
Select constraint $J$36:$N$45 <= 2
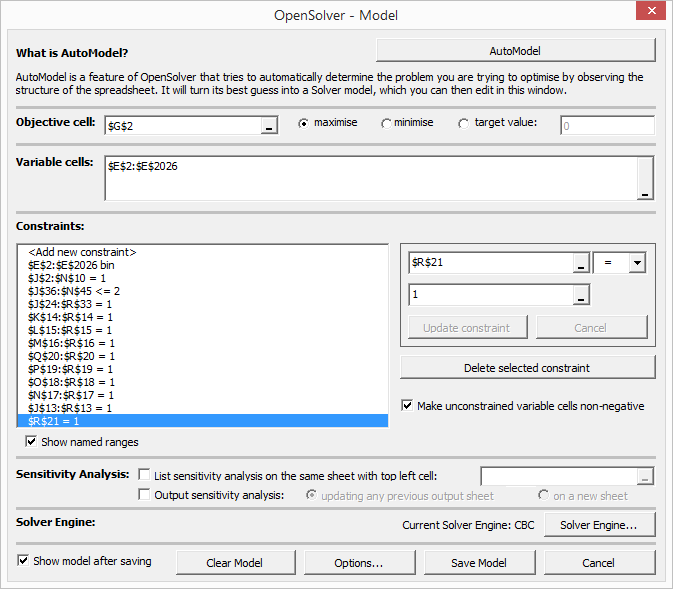tap(203, 291)
